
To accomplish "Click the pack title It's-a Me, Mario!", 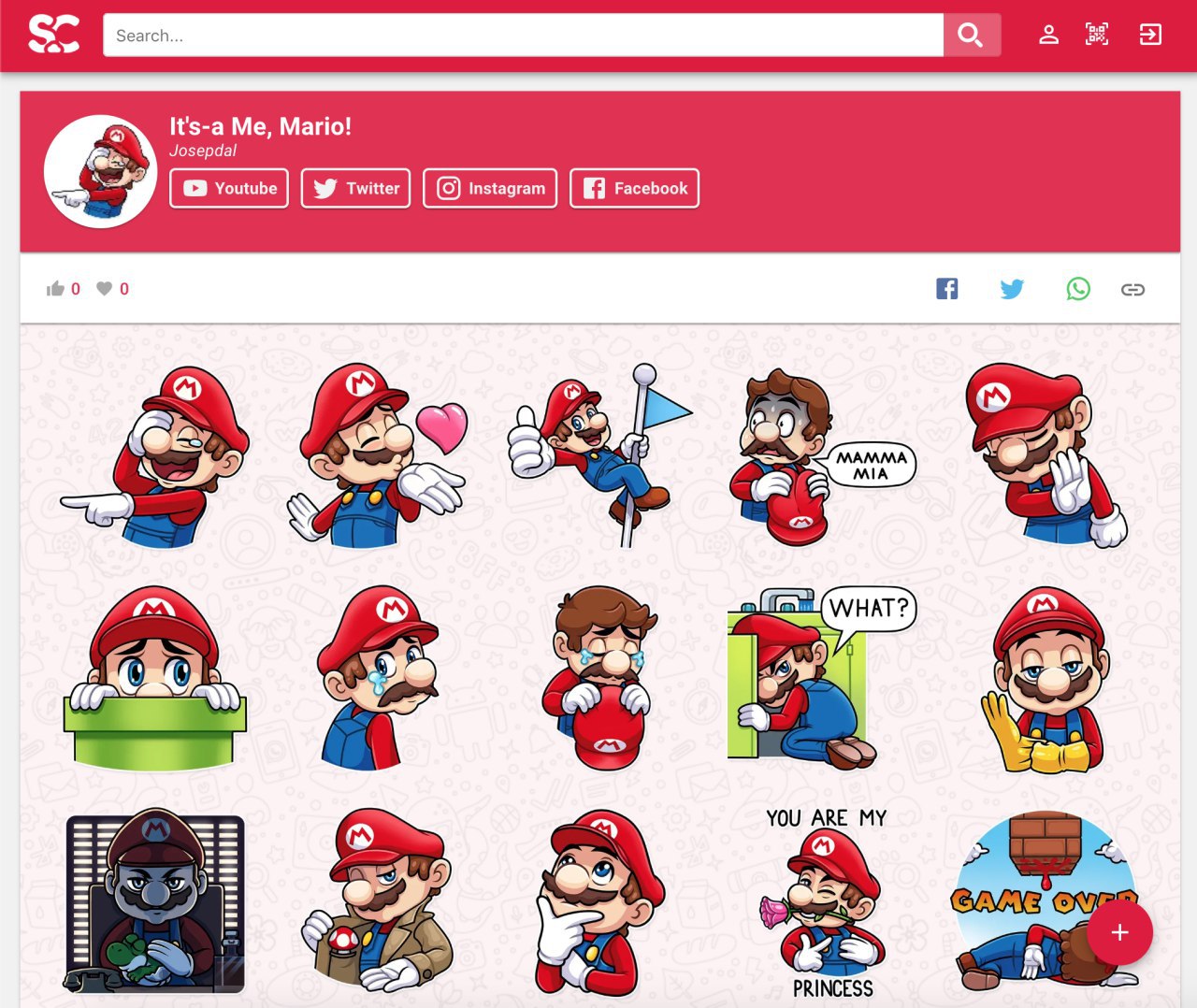I will click(260, 126).
